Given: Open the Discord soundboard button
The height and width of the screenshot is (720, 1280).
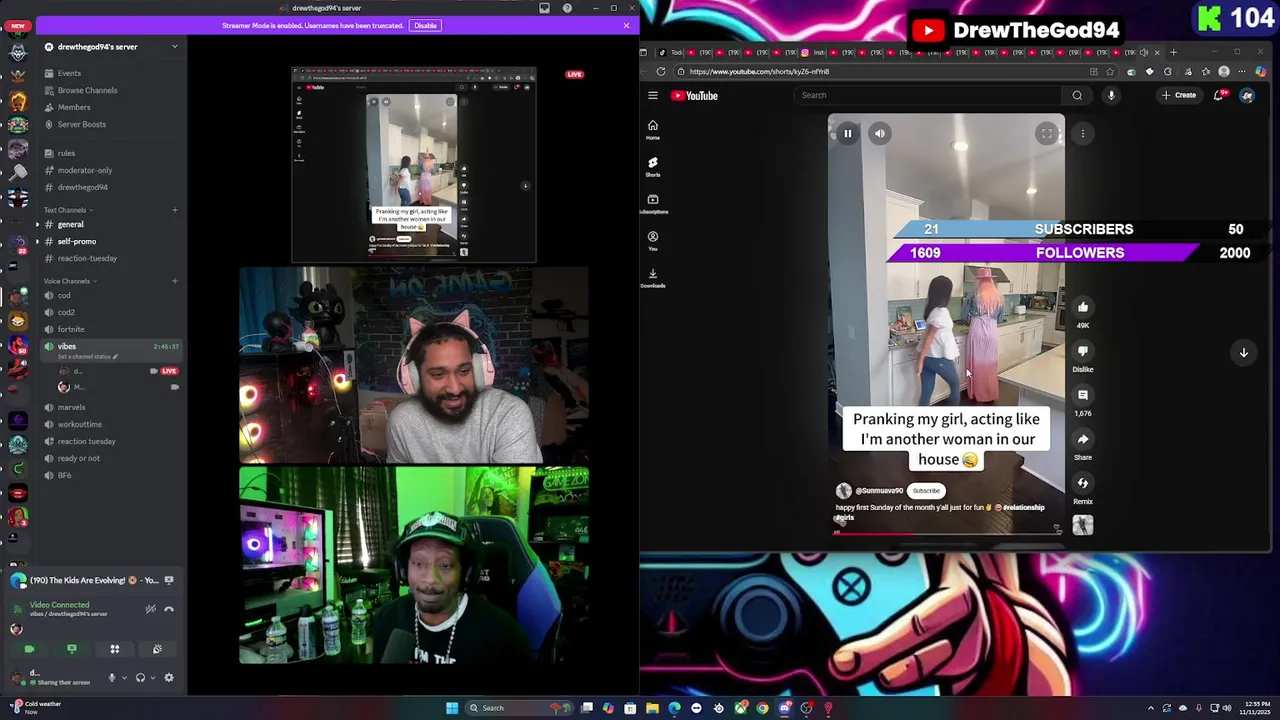Looking at the screenshot, I should 157,649.
